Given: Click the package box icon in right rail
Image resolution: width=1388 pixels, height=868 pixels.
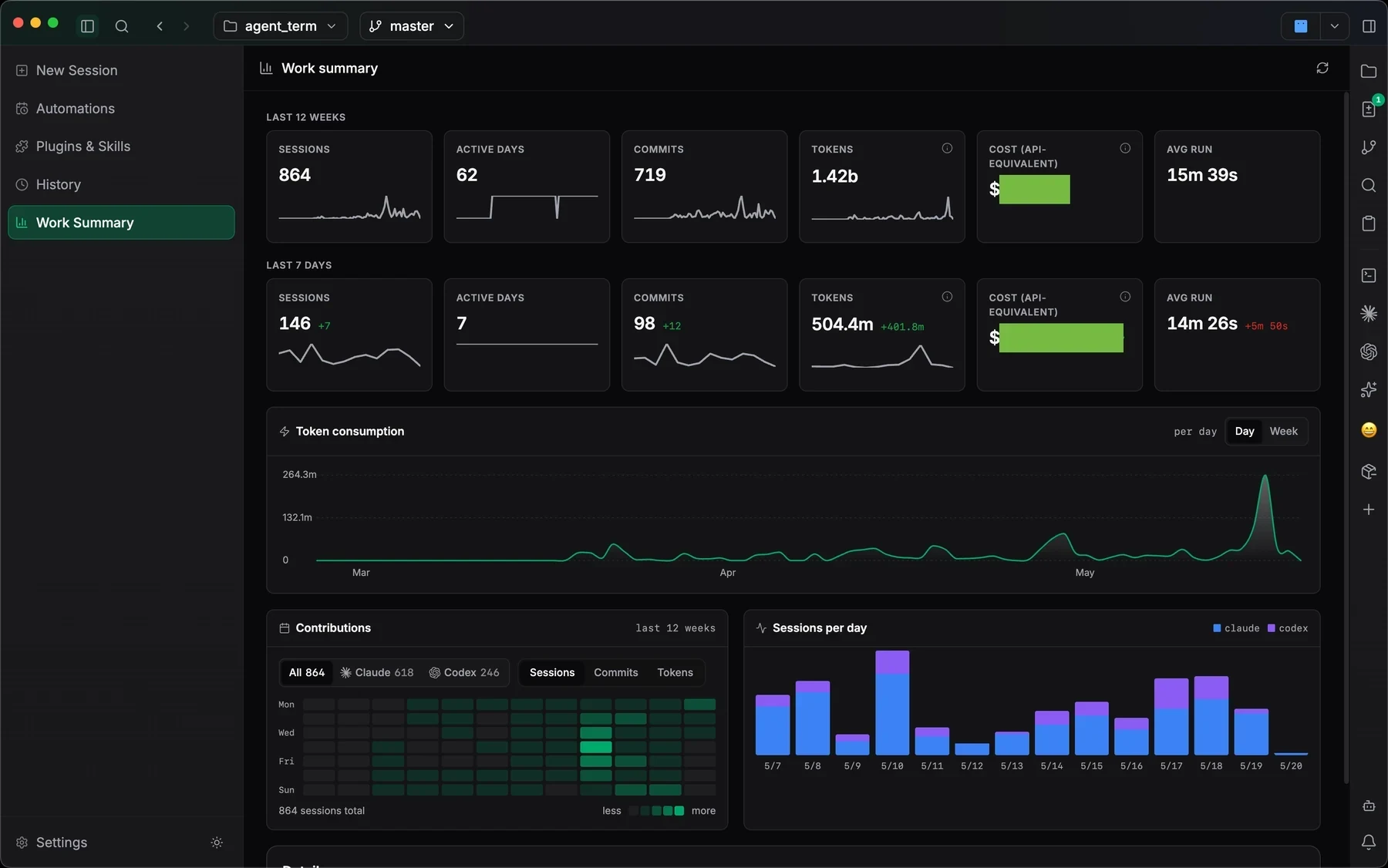Looking at the screenshot, I should click(x=1369, y=471).
